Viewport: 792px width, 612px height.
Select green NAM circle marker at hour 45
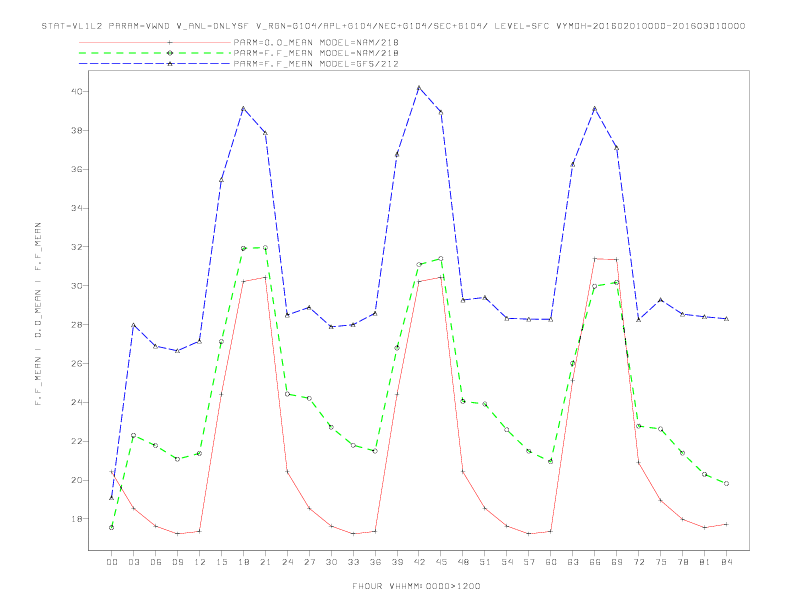[x=441, y=259]
